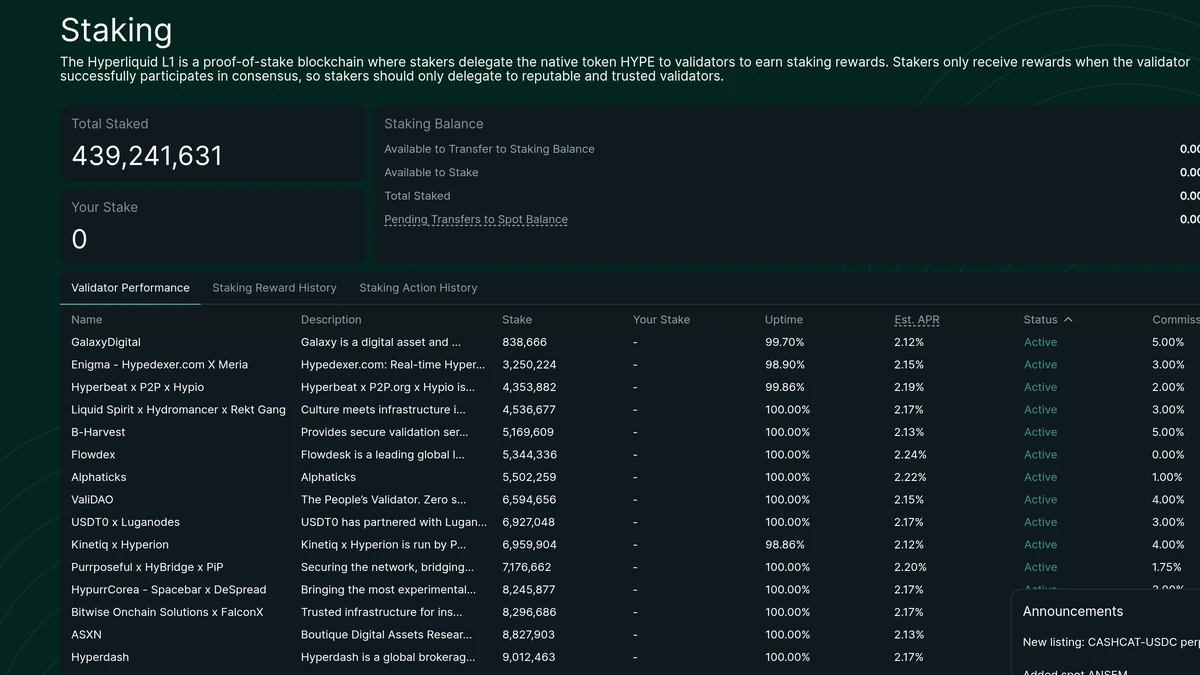Open the Staking Action History tab
The width and height of the screenshot is (1200, 675).
(x=418, y=288)
